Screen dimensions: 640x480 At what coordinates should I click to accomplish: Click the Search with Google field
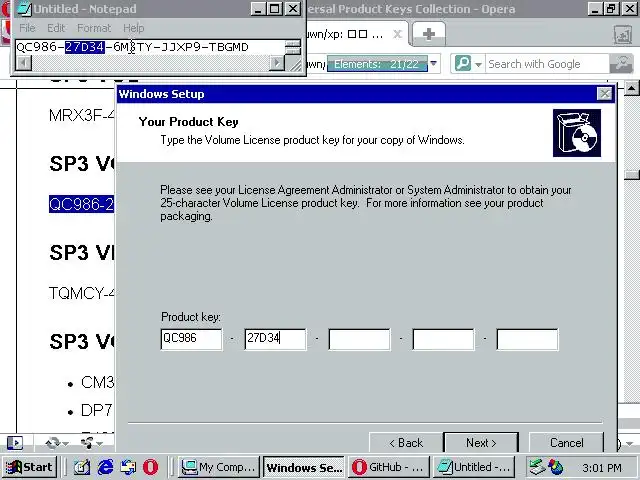point(547,64)
